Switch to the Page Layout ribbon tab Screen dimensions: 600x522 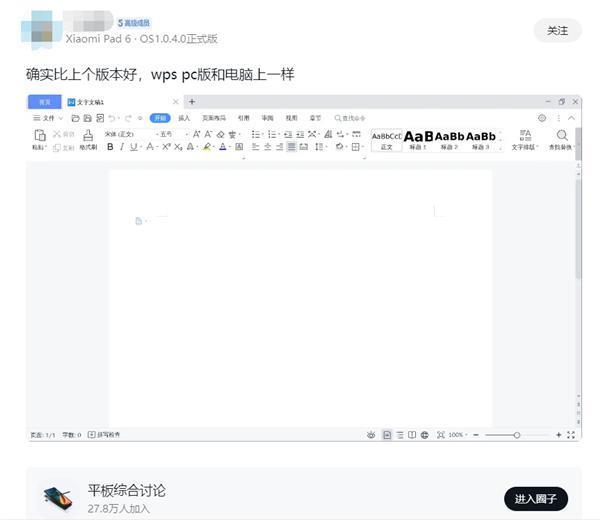[x=214, y=118]
